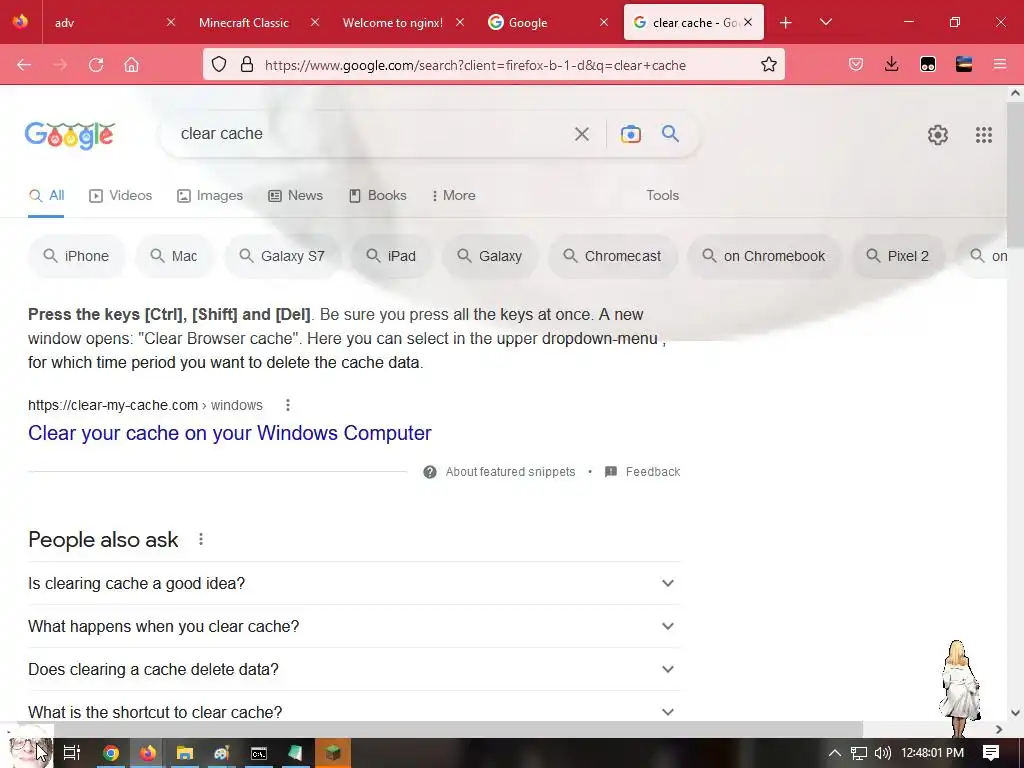Open the Firefox downloads panel
Viewport: 1024px width, 768px height.
coord(891,65)
